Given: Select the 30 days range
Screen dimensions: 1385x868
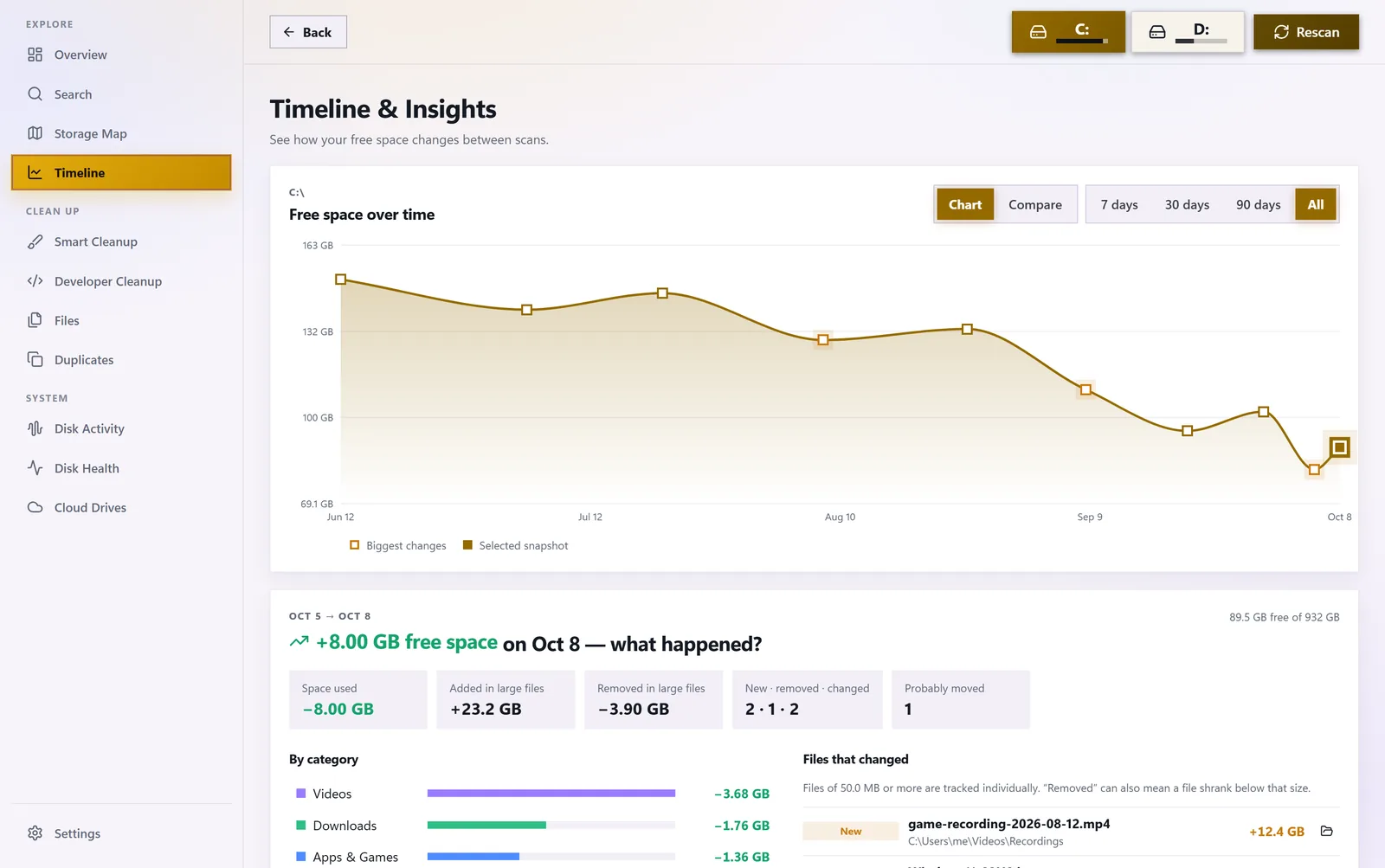Looking at the screenshot, I should pyautogui.click(x=1187, y=205).
